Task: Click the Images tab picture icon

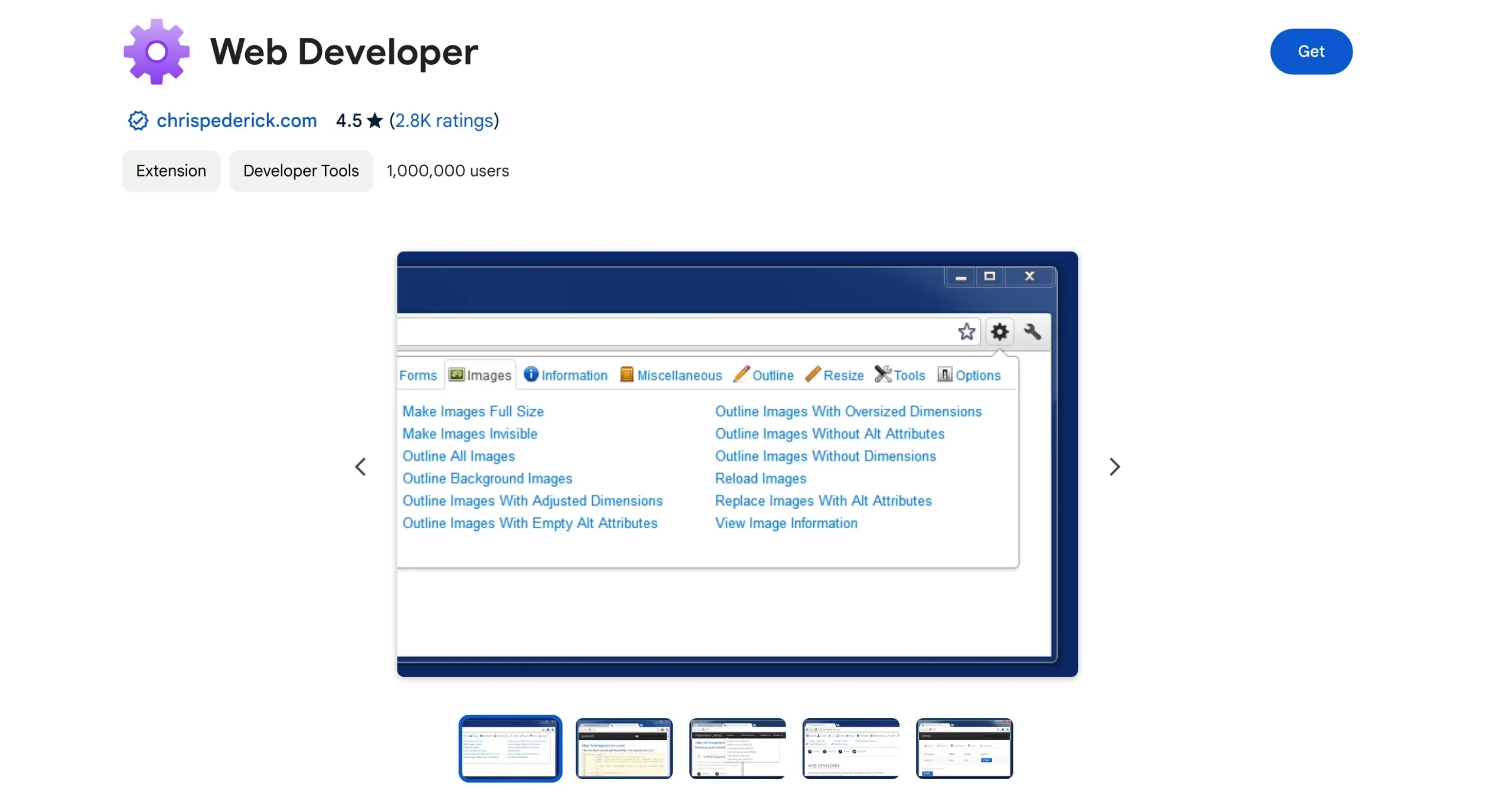Action: 456,374
